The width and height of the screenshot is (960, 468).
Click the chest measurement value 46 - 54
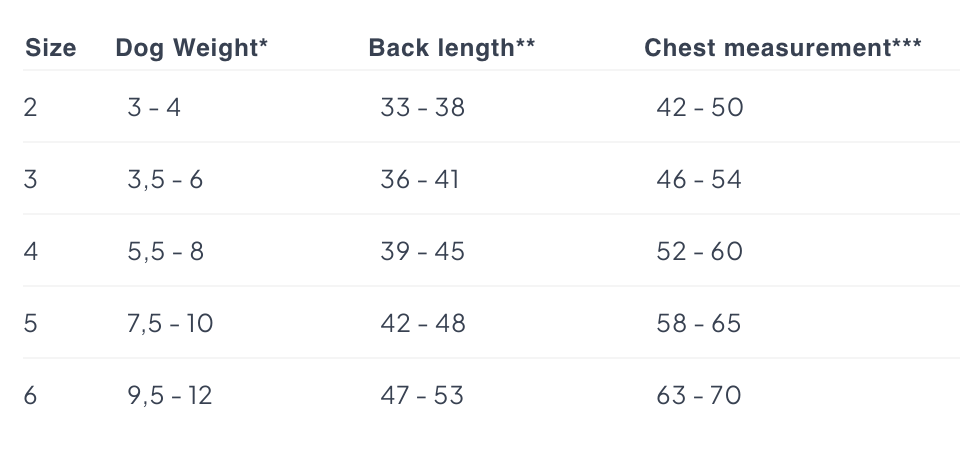point(699,179)
